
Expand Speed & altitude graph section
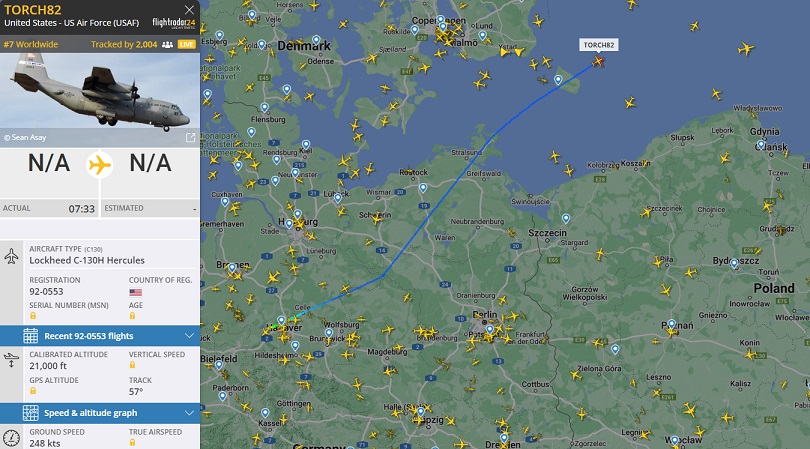coord(100,413)
